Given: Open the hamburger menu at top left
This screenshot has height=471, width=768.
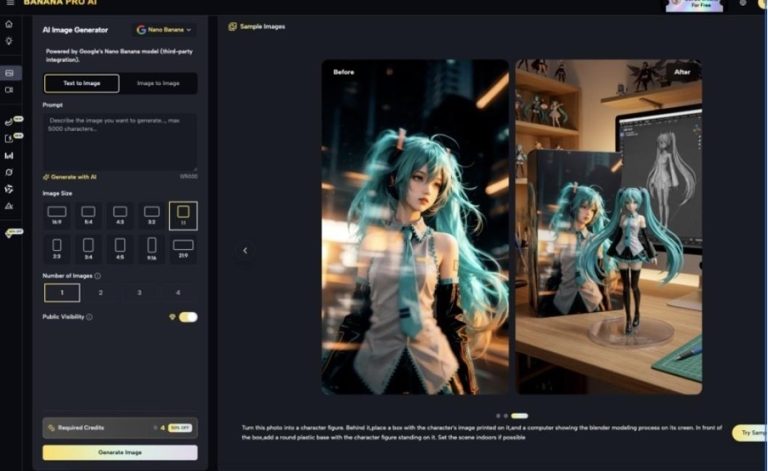Looking at the screenshot, I should coord(9,3).
